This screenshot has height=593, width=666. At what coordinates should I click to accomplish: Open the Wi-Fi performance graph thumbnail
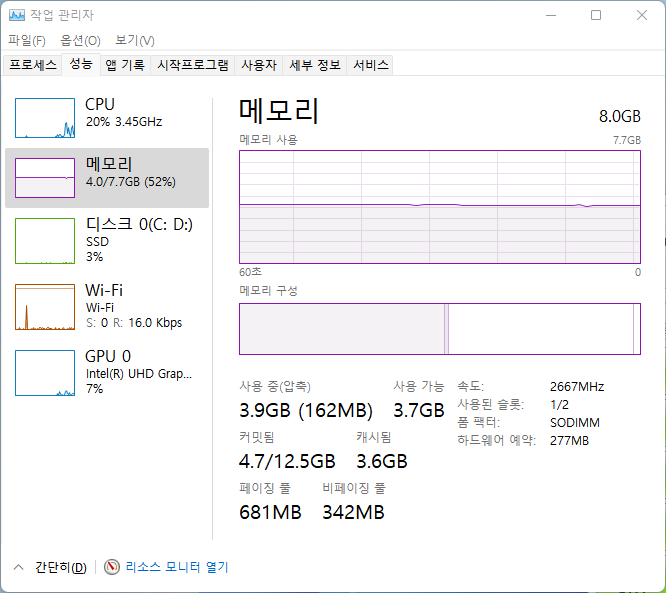45,306
